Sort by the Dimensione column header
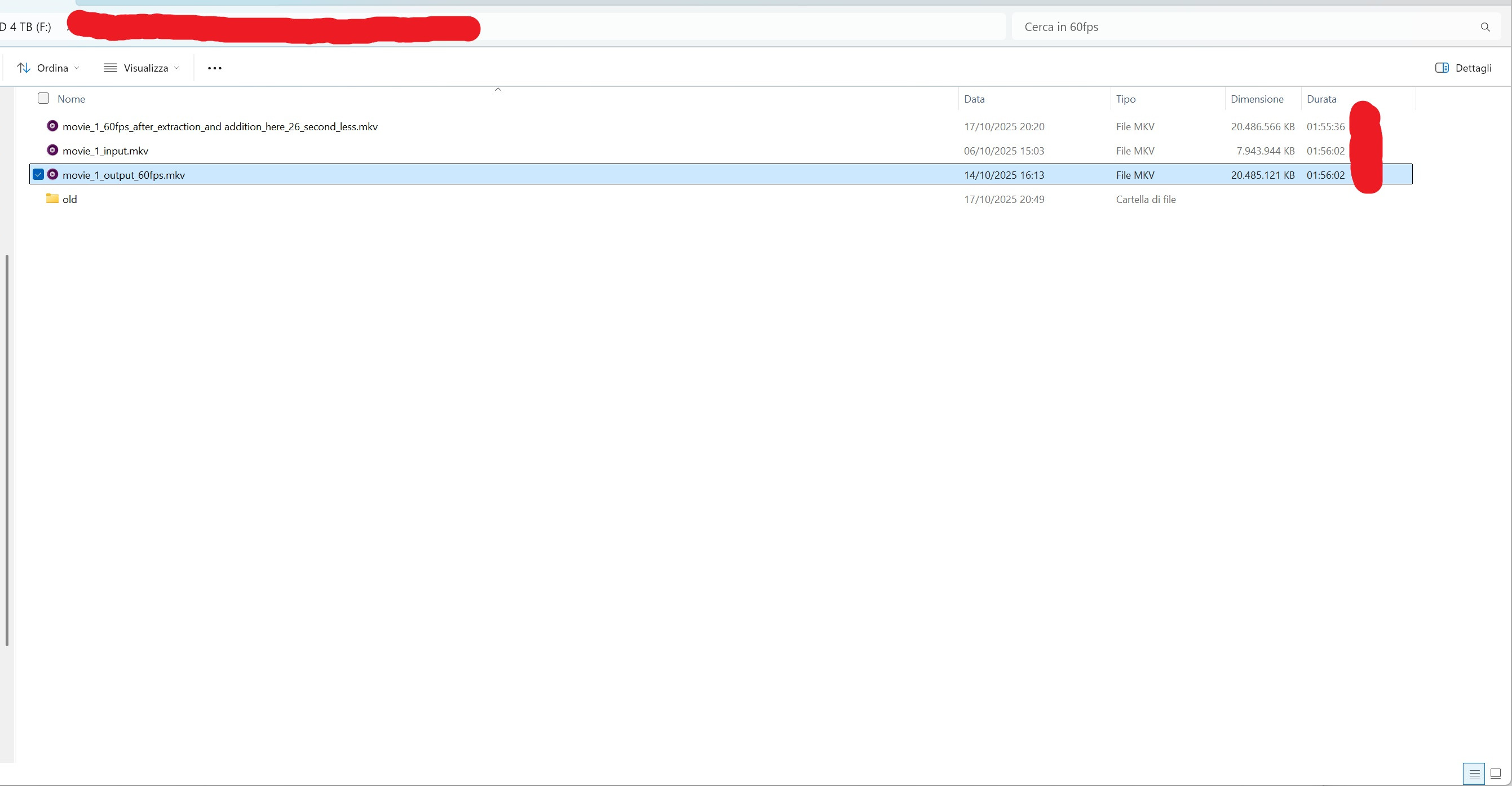The image size is (1512, 786). pos(1257,99)
